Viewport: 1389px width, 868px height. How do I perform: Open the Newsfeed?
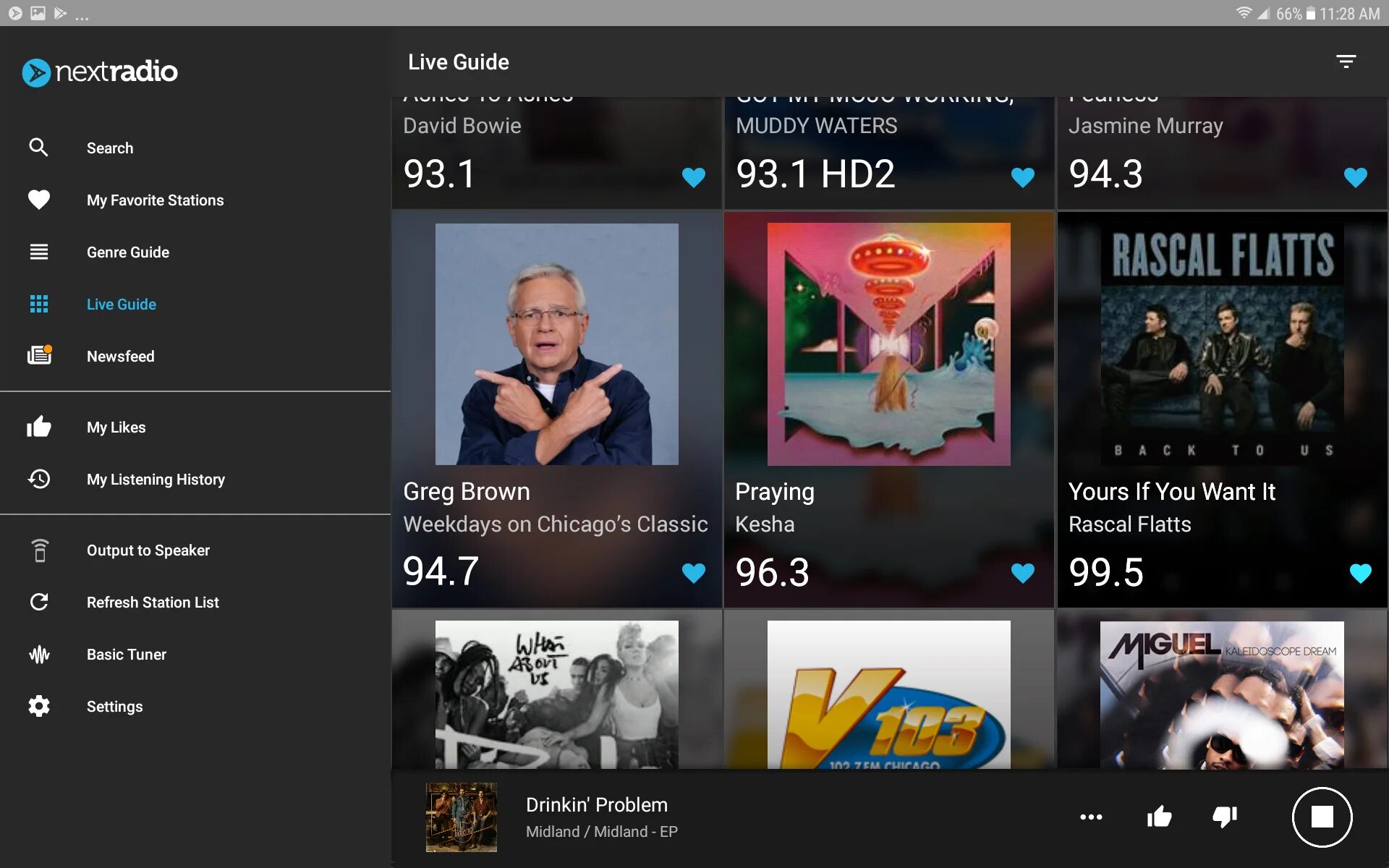coord(195,356)
